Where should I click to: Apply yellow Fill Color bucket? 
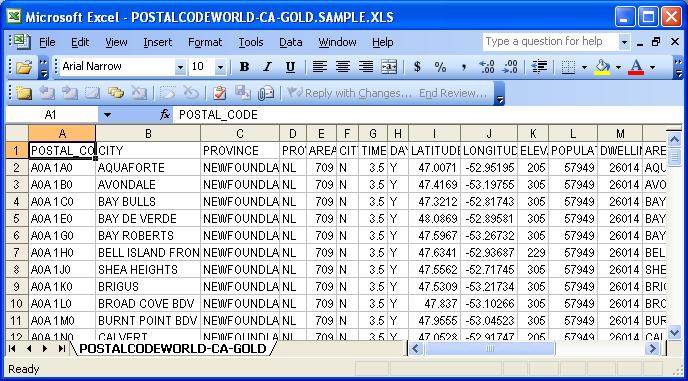(x=602, y=67)
